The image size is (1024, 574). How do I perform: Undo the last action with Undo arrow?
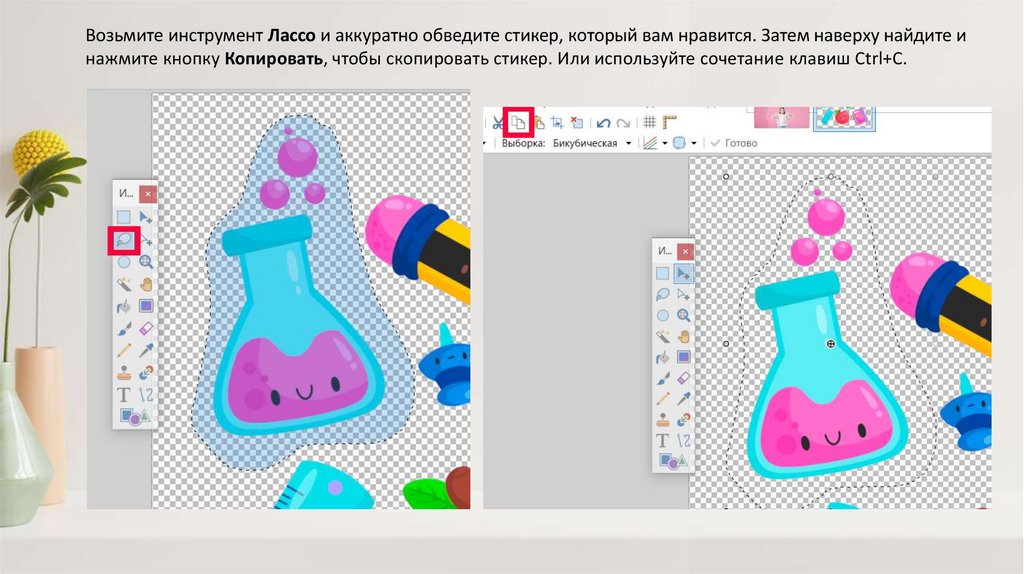(603, 123)
